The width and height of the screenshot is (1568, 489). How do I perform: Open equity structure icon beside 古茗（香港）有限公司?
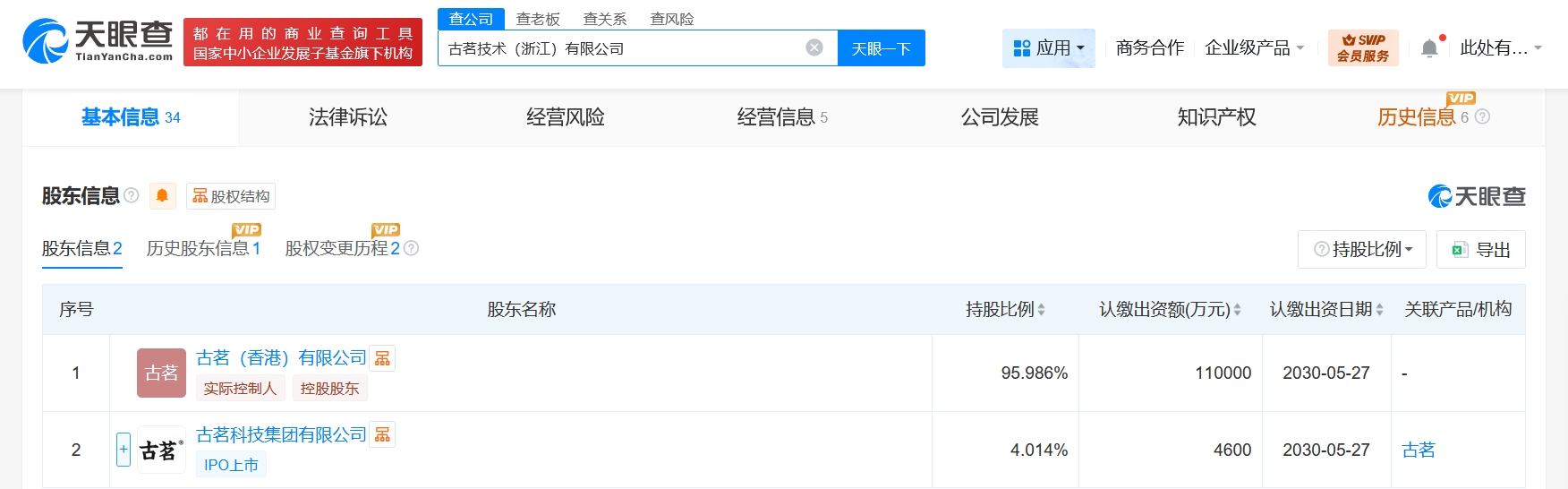pos(383,358)
